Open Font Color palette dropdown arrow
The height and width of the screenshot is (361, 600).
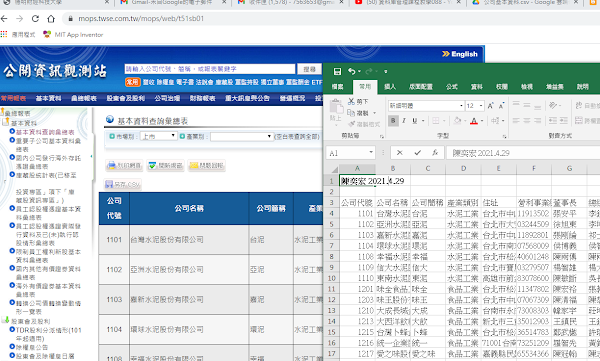[482, 121]
